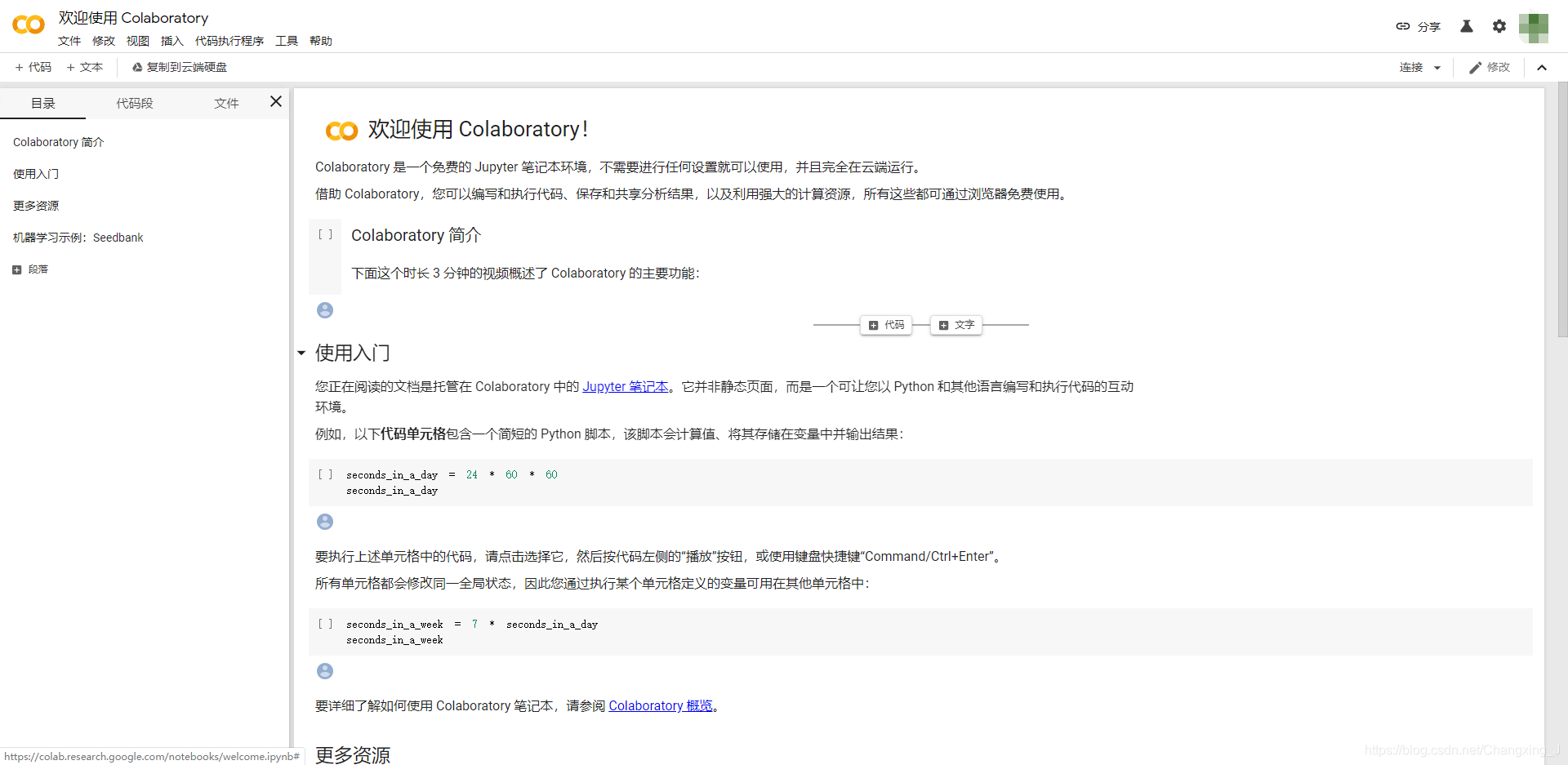Click the 更多资源 section heading

pyautogui.click(x=353, y=754)
